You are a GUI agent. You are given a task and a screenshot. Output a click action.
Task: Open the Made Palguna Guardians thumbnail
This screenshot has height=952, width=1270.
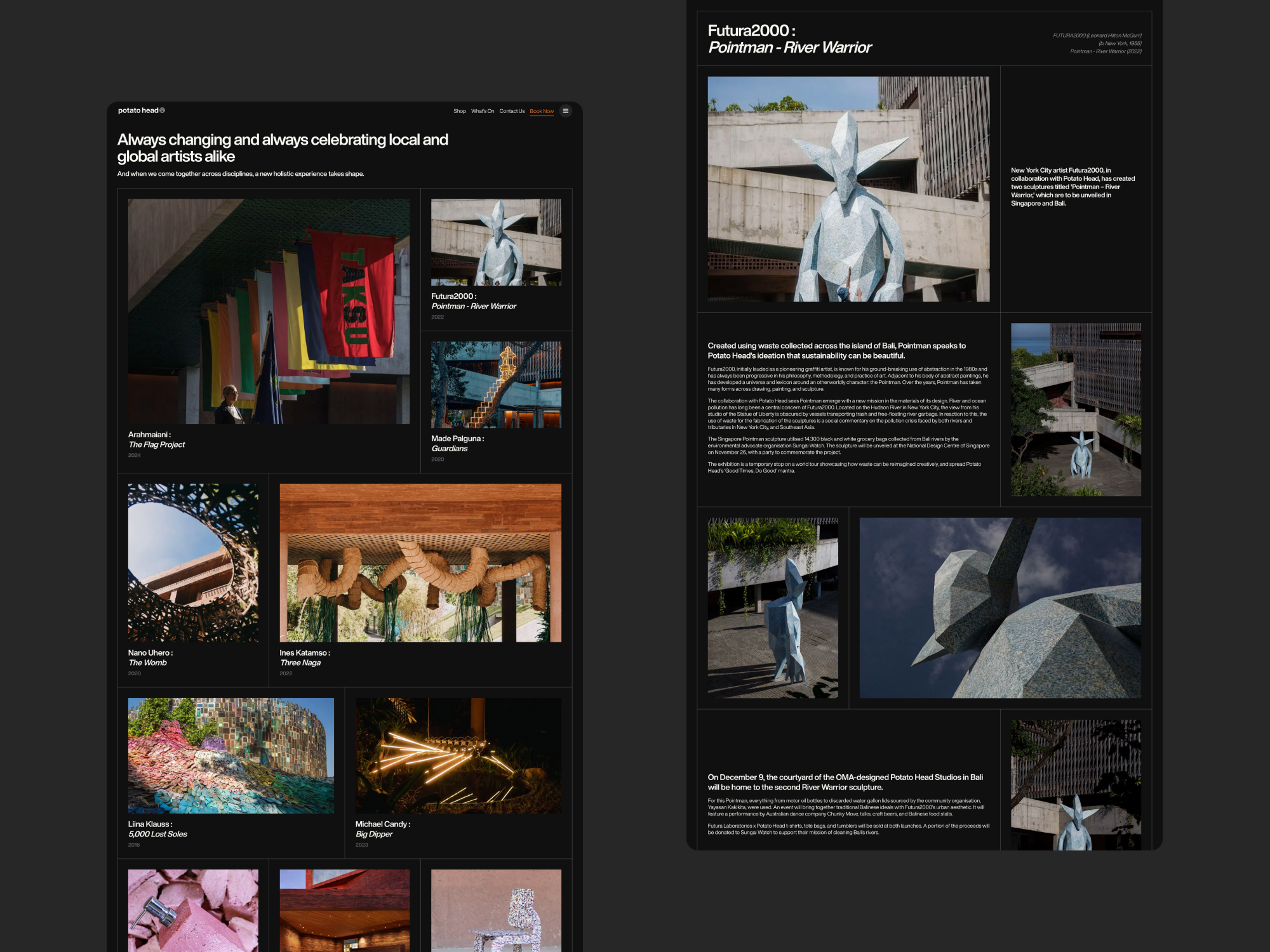496,385
